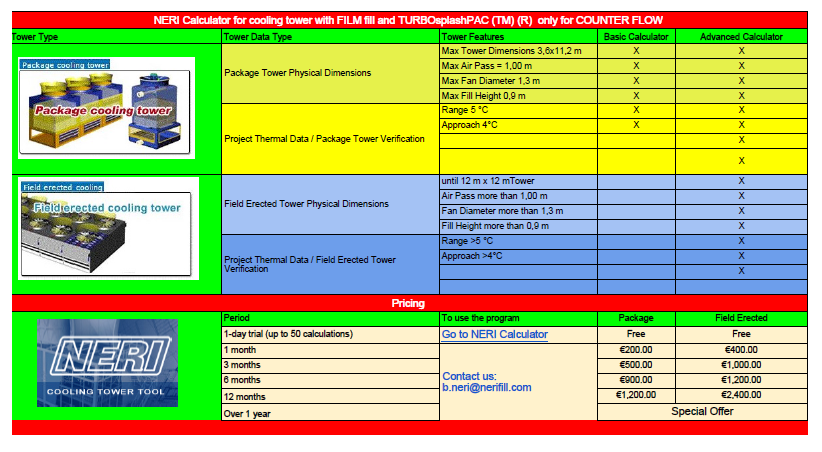The image size is (822, 452).
Task: Select the 1 month period row
Action: pyautogui.click(x=330, y=350)
